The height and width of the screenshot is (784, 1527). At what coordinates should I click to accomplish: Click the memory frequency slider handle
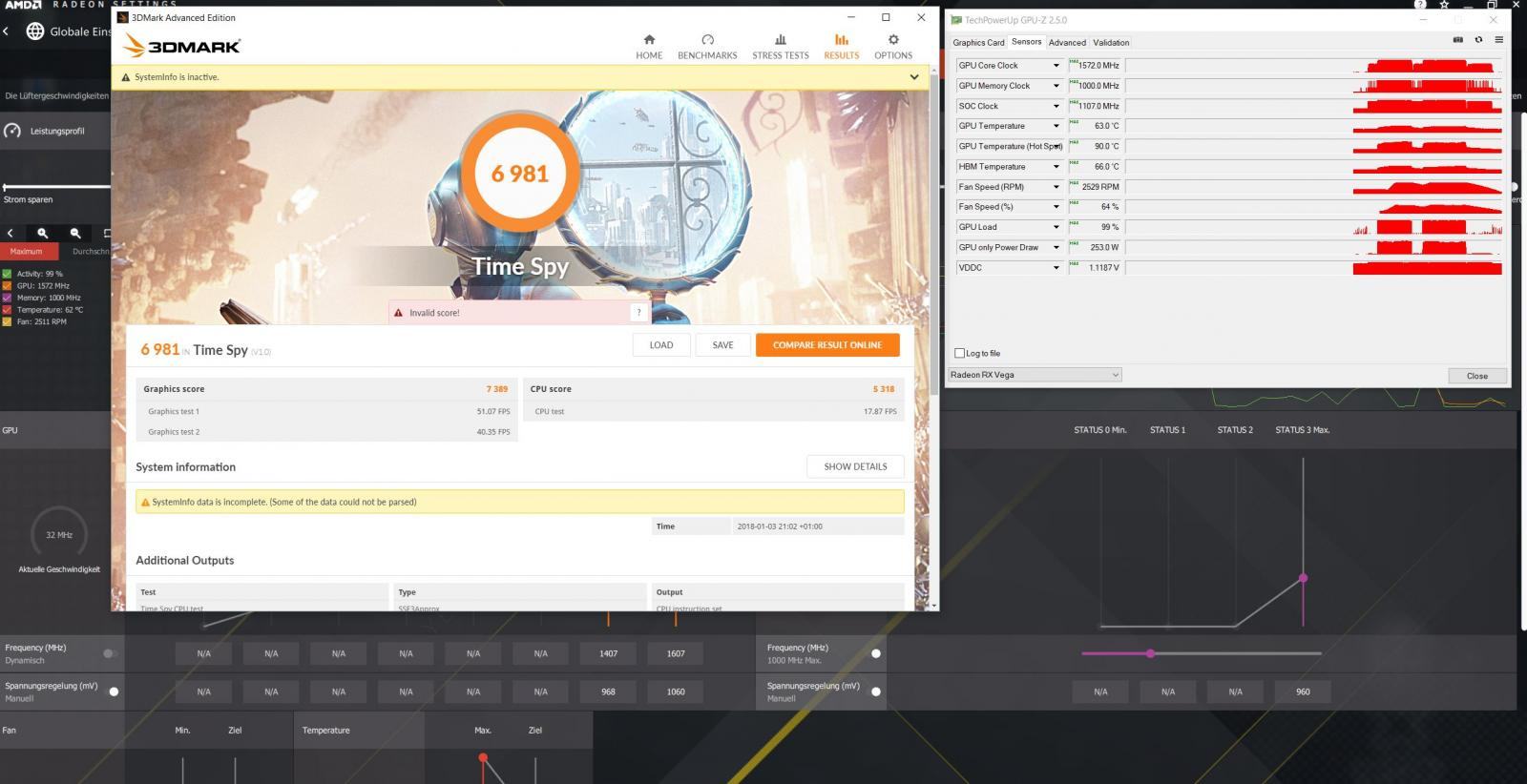coord(1150,653)
